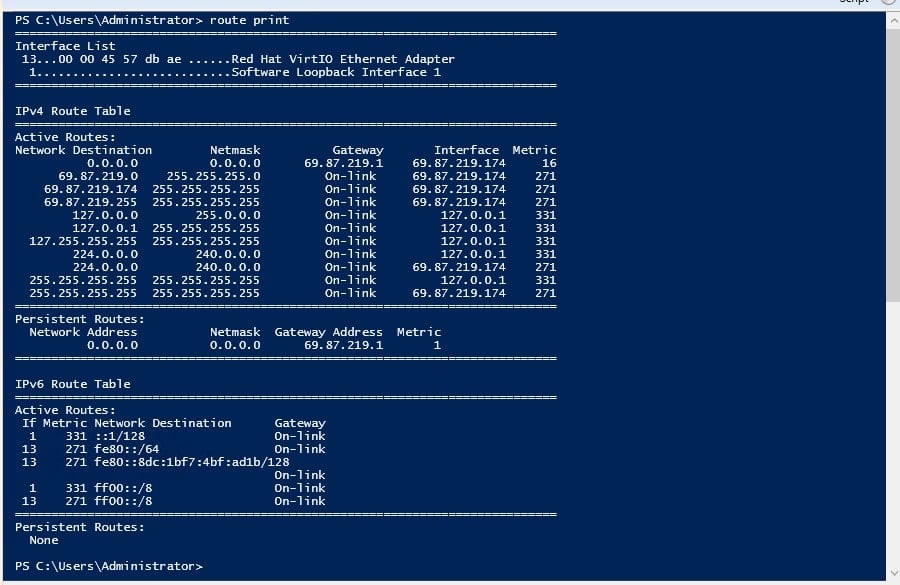The width and height of the screenshot is (900, 585).
Task: Click destination '69.87.219.0'
Action: pyautogui.click(x=98, y=176)
